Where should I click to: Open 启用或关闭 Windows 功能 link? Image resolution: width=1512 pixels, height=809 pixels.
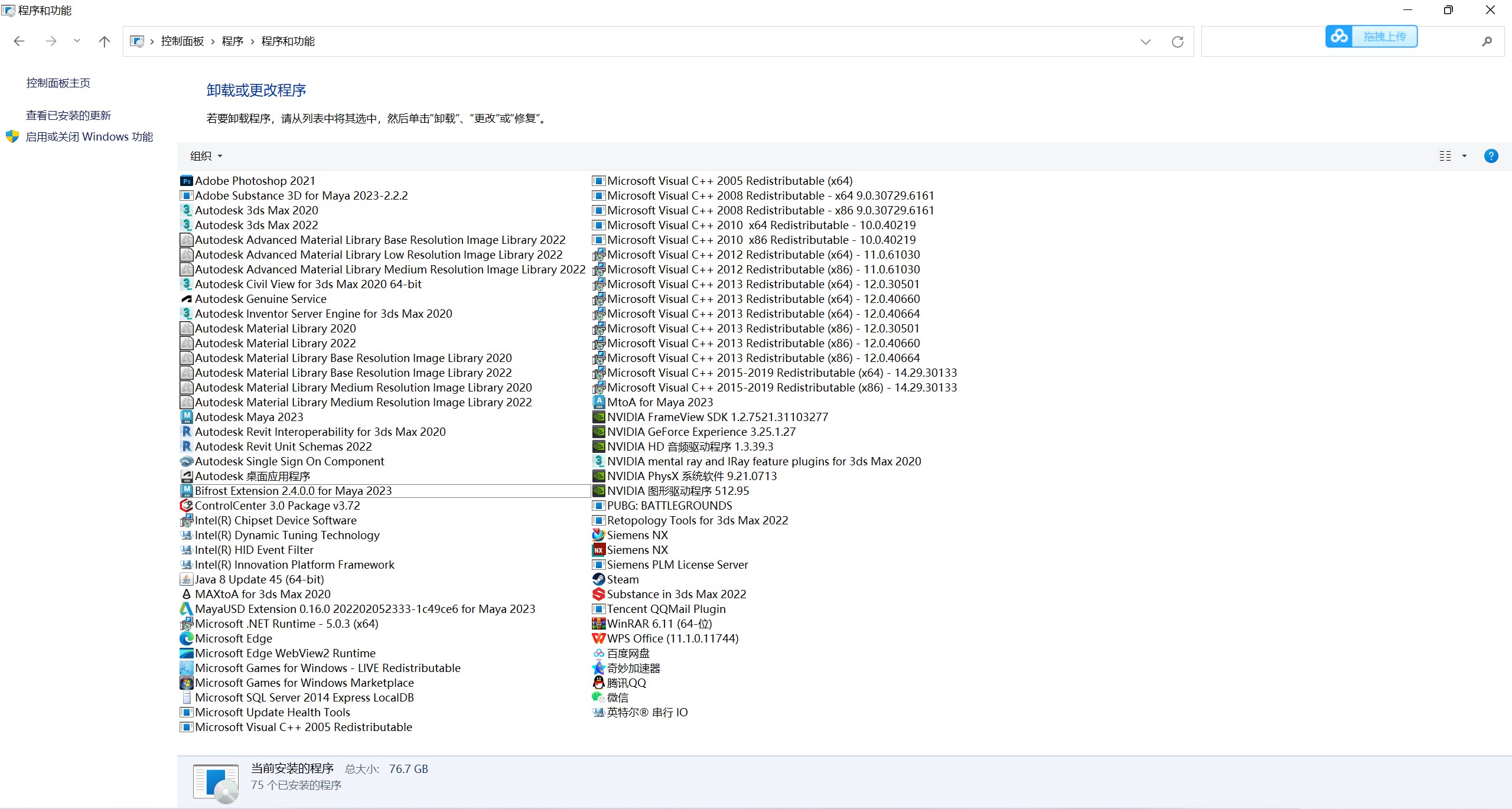[89, 137]
